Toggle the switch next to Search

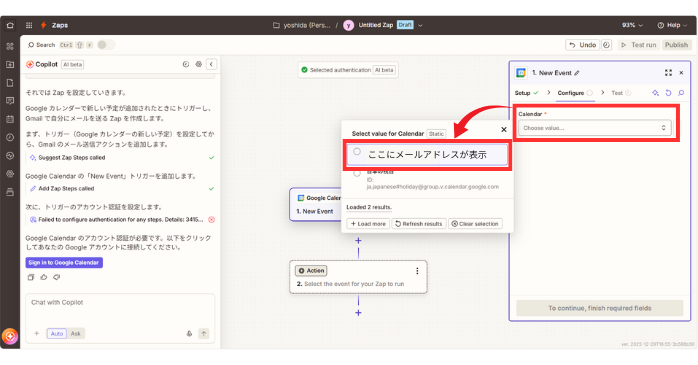(106, 45)
